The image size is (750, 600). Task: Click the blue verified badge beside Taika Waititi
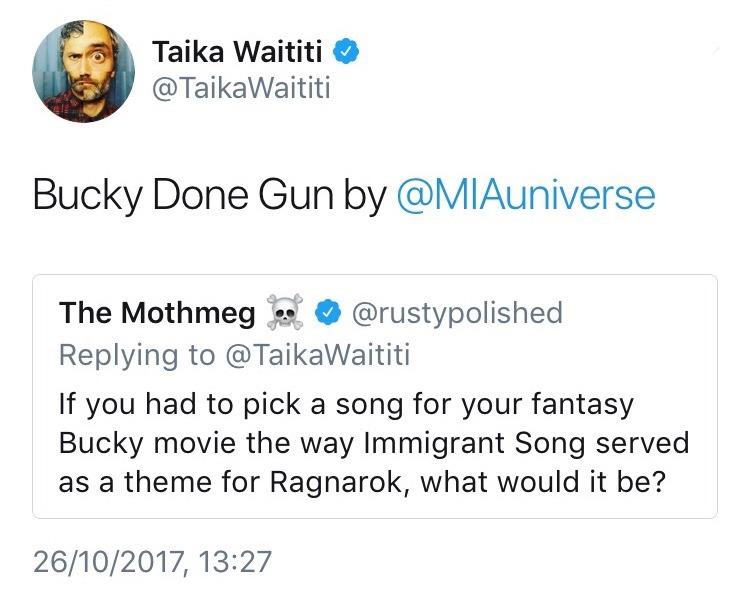coord(346,50)
